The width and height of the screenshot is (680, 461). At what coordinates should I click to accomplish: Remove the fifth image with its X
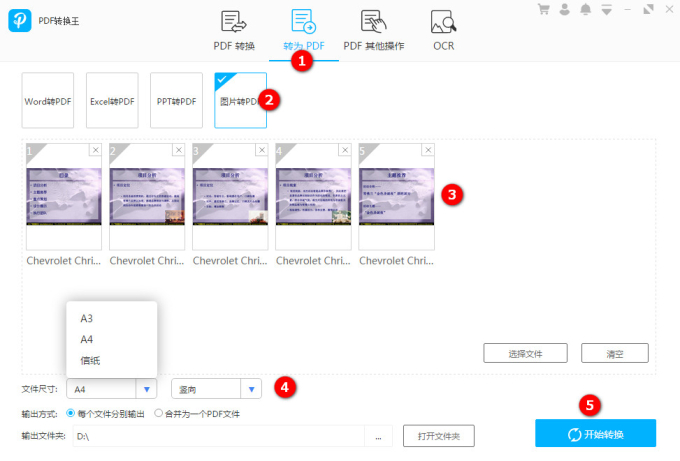[428, 150]
